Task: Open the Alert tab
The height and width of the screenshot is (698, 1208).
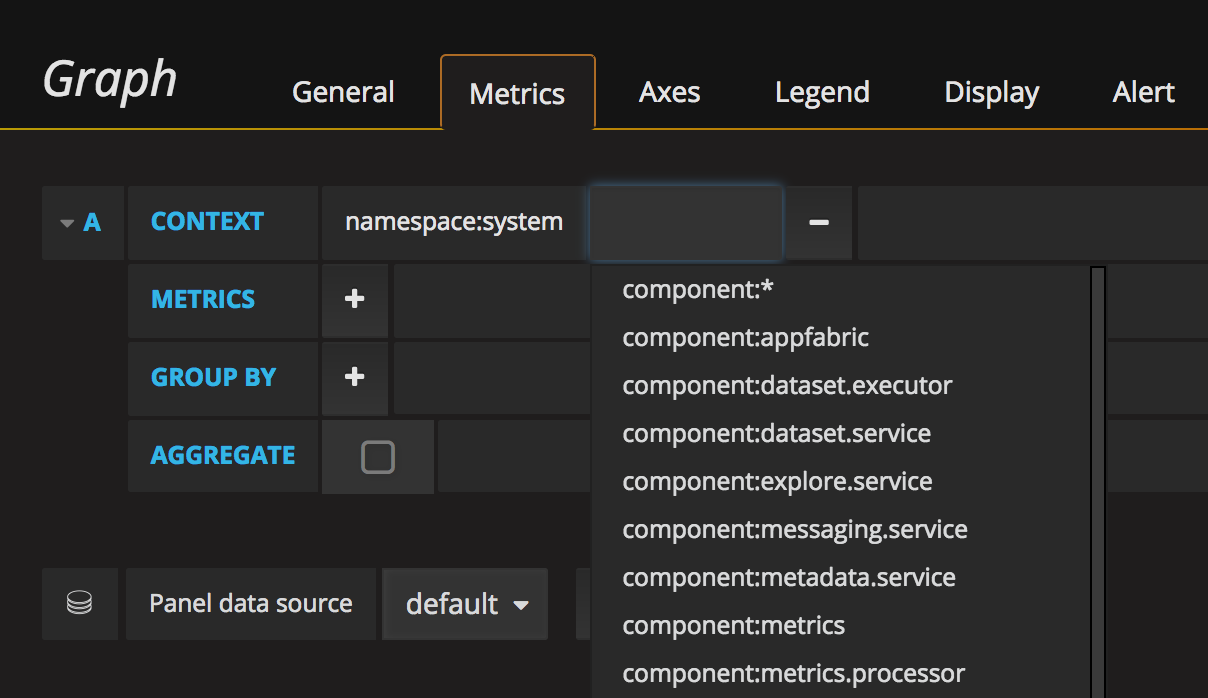Action: pyautogui.click(x=1143, y=93)
